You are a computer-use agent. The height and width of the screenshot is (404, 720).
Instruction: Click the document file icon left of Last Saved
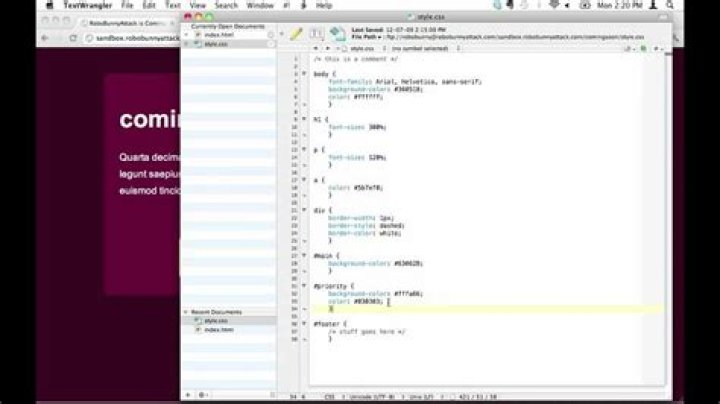[x=338, y=34]
